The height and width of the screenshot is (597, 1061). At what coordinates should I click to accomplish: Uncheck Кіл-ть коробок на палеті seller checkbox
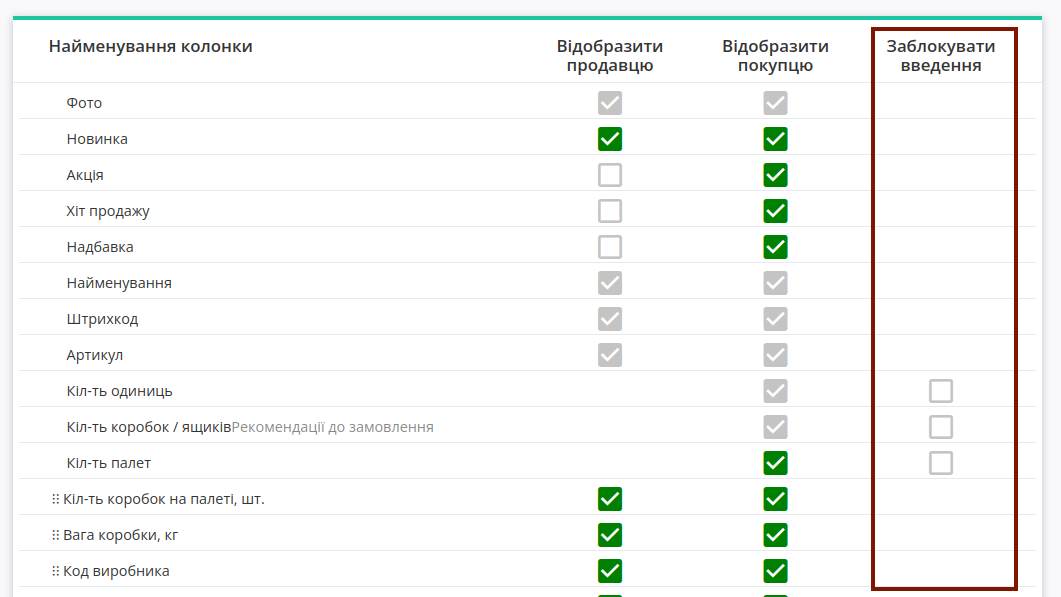coord(610,499)
